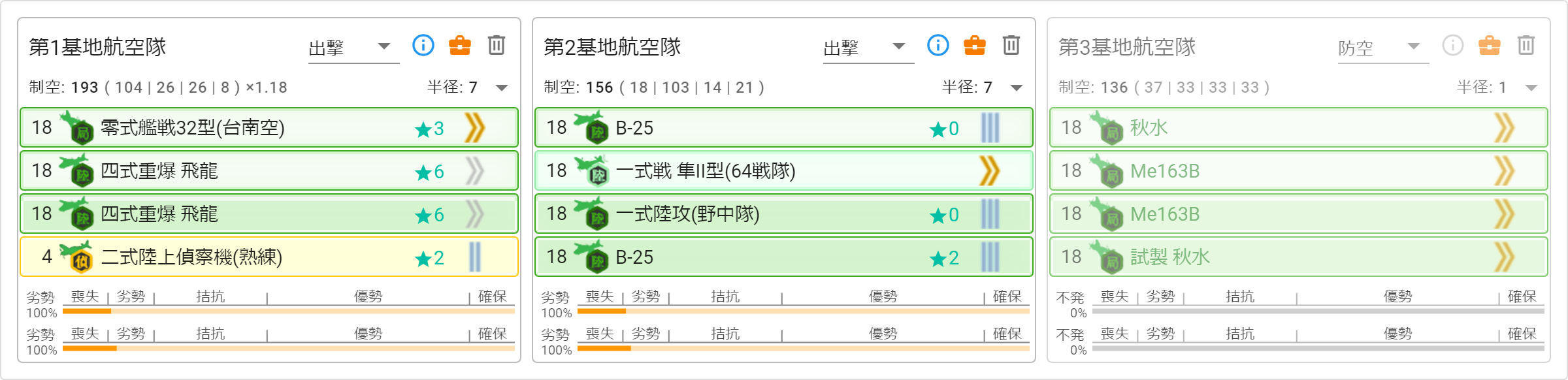1568x380 pixels.
Task: Open the orange preset briefcase for 第2基地航空隊
Action: coord(975,45)
